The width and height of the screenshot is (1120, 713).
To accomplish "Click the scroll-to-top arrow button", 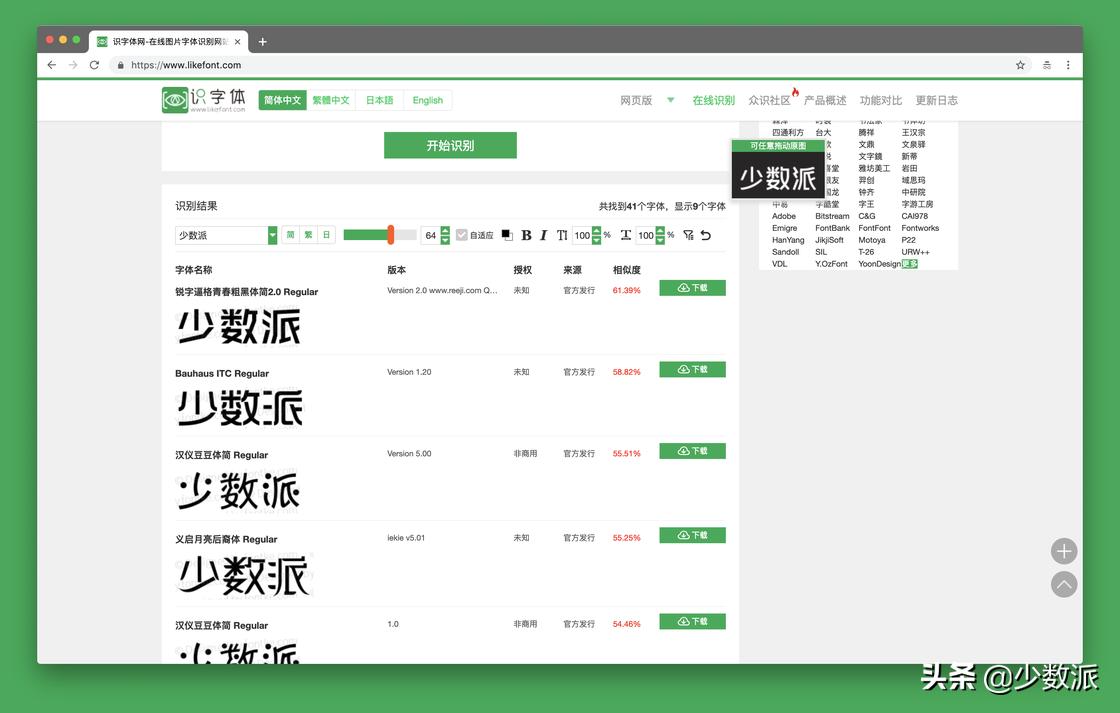I will pyautogui.click(x=1063, y=584).
